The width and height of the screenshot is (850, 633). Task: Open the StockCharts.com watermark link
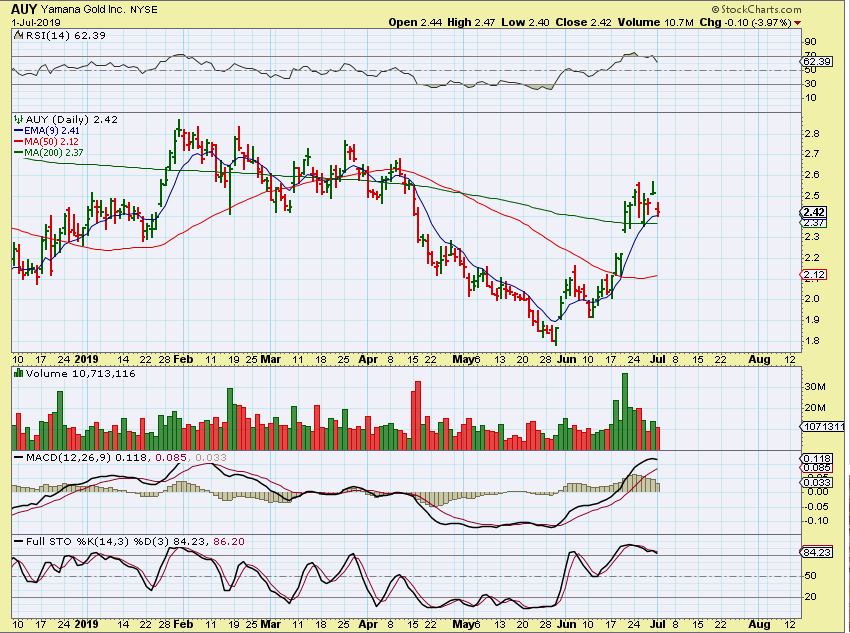[x=756, y=9]
